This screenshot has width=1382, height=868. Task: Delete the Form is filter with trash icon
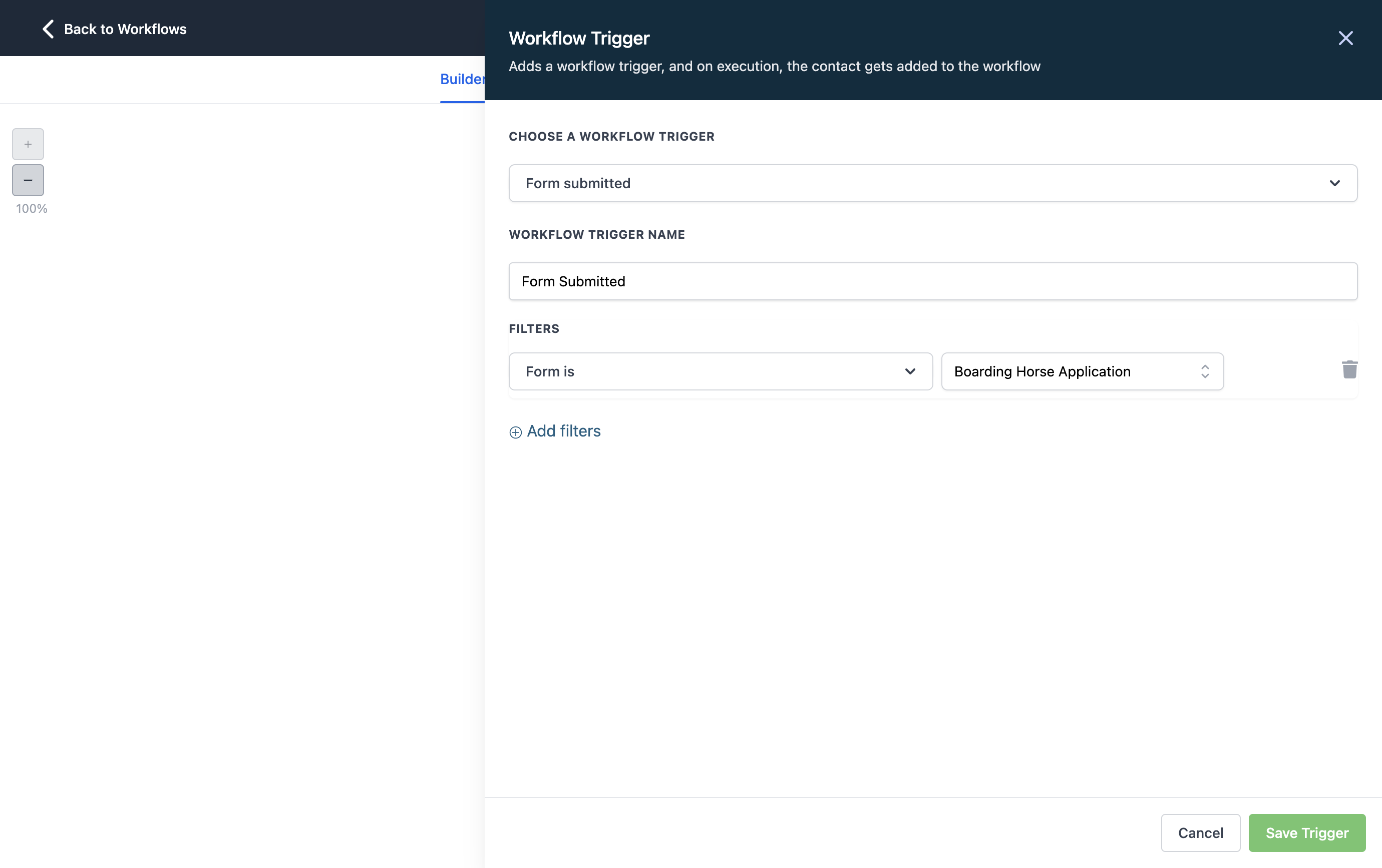coord(1349,370)
